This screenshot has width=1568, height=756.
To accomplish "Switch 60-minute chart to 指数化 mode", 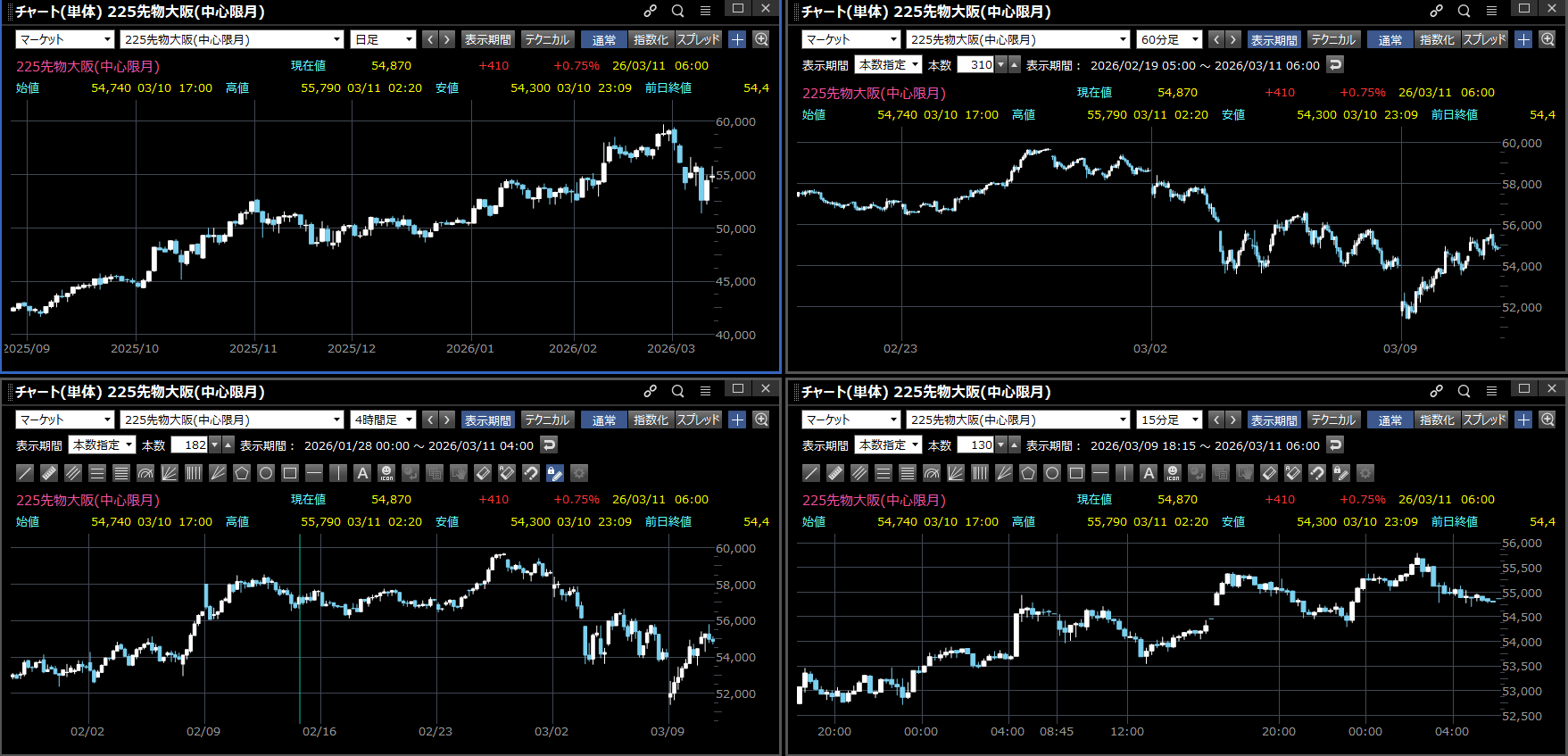I will (1436, 39).
